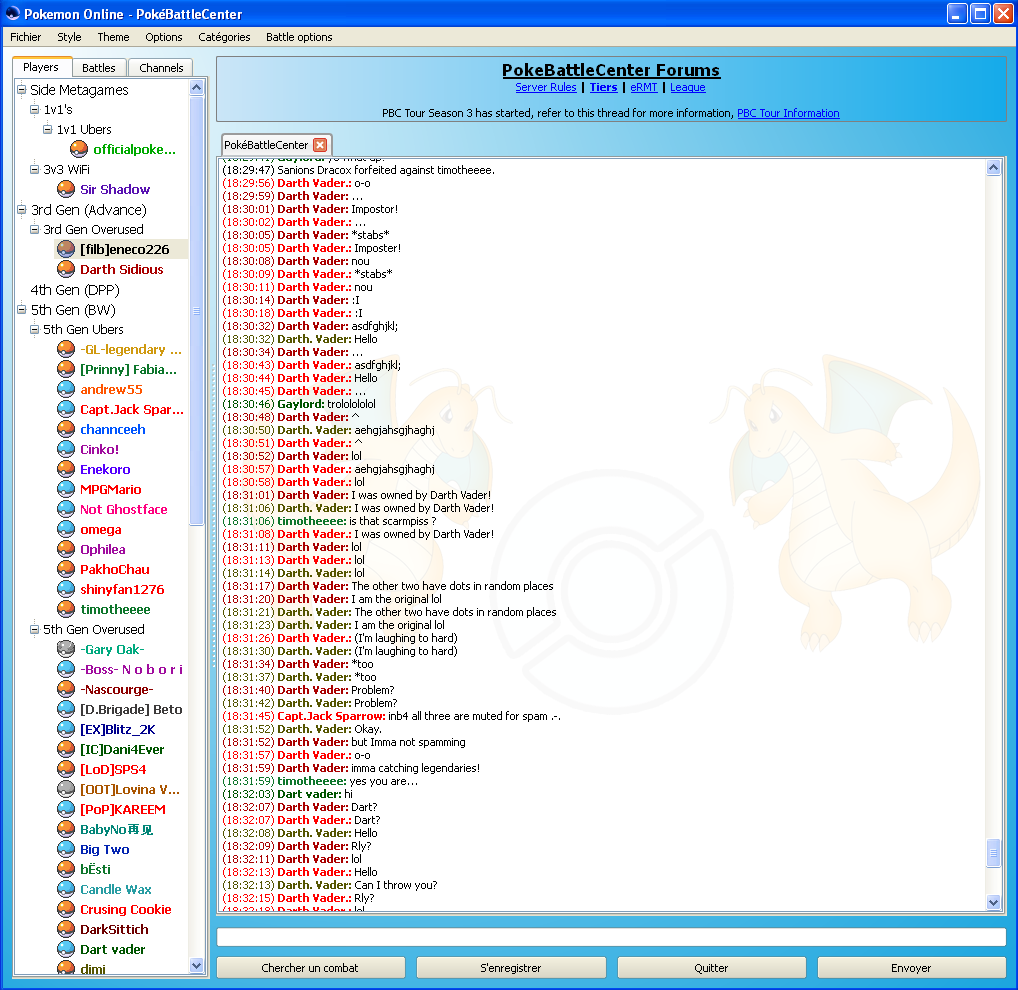Open the eRMT link
Screen dimensions: 1018x990
[x=644, y=87]
